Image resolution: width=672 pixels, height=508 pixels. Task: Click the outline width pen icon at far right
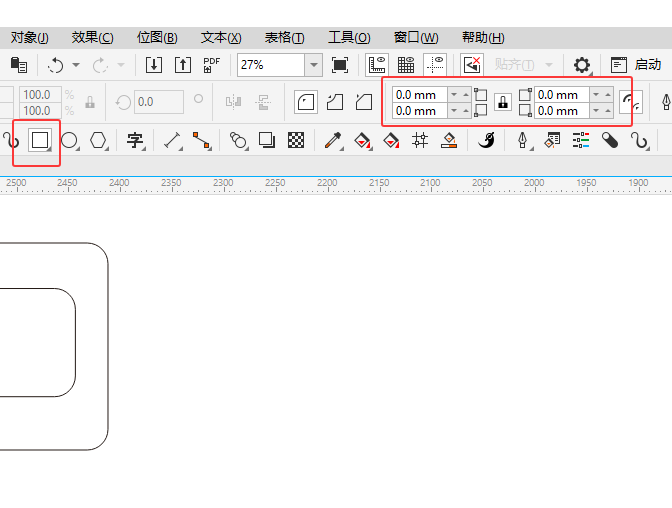666,102
